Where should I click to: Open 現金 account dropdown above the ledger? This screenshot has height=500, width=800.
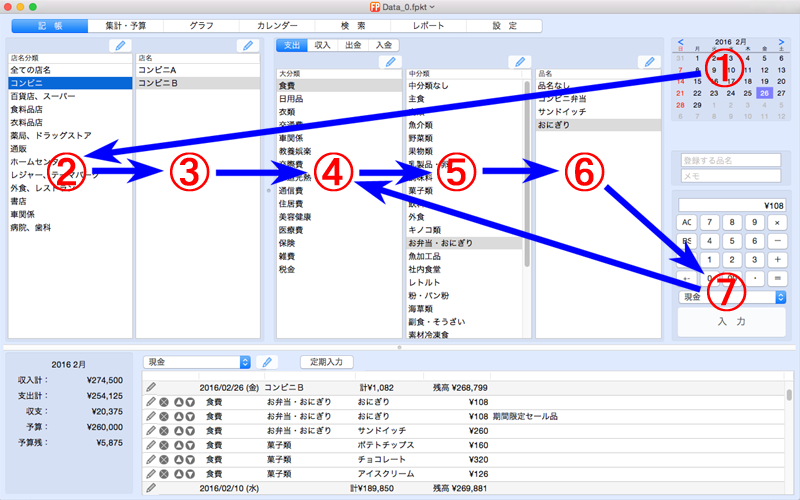197,361
